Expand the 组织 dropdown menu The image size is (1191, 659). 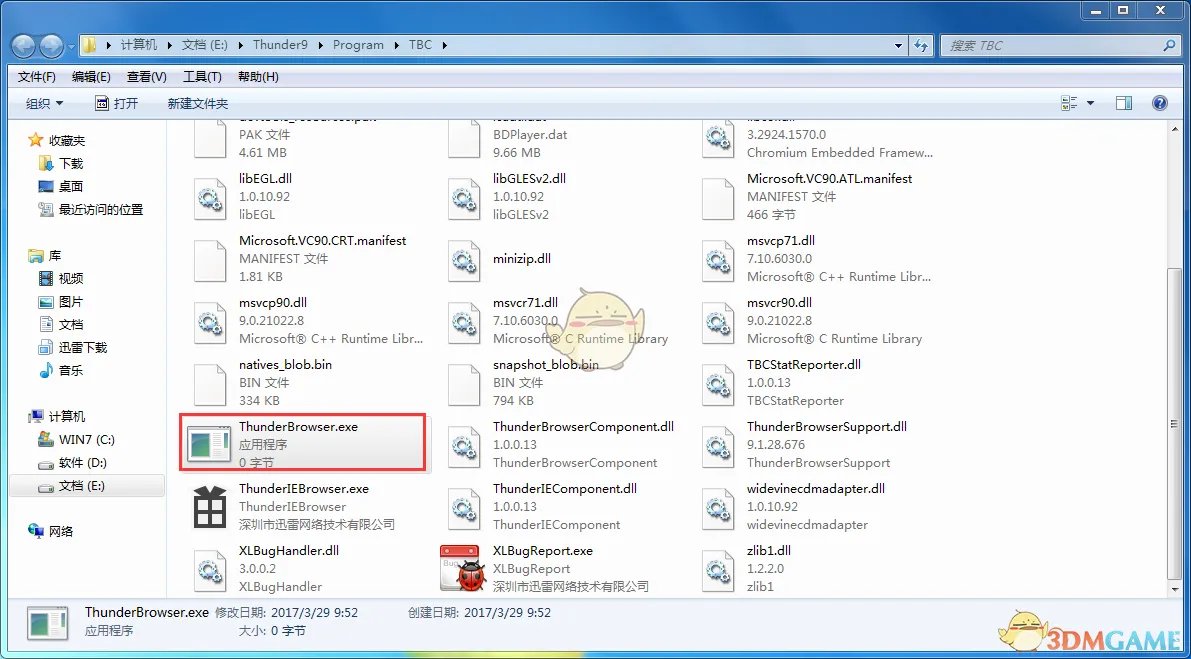tap(44, 103)
